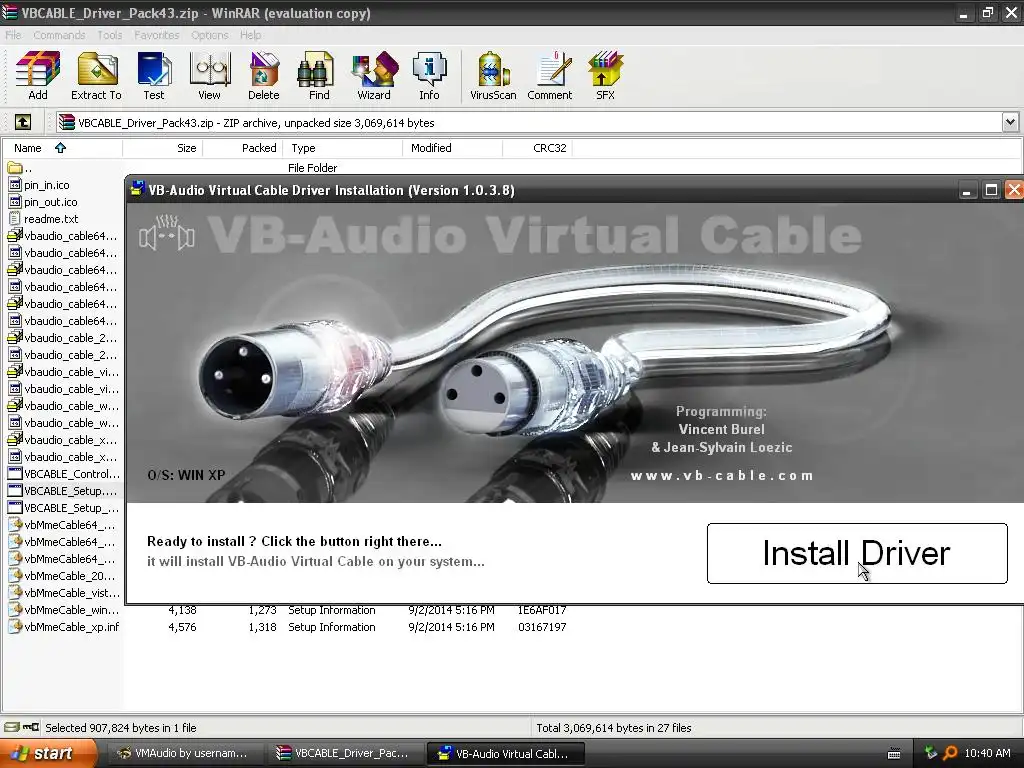Select the vbMmeCable_win file entry
Screen dimensions: 1024x768
(64, 609)
